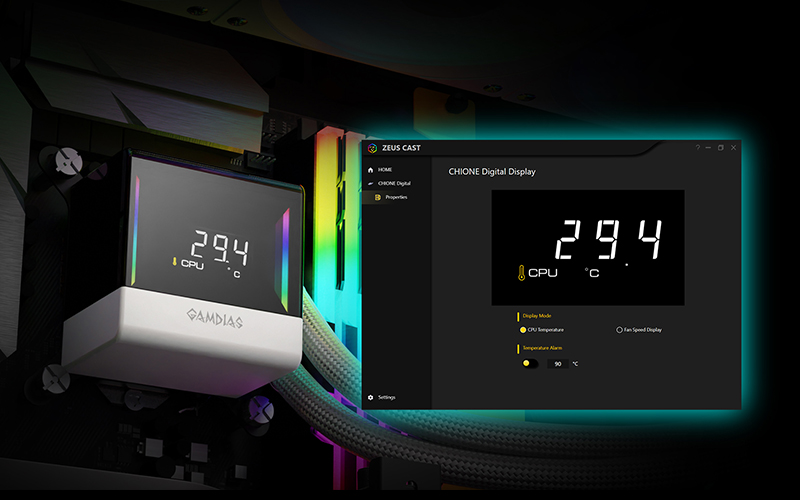
Task: Click the thermometer icon in the preview
Action: coord(521,273)
